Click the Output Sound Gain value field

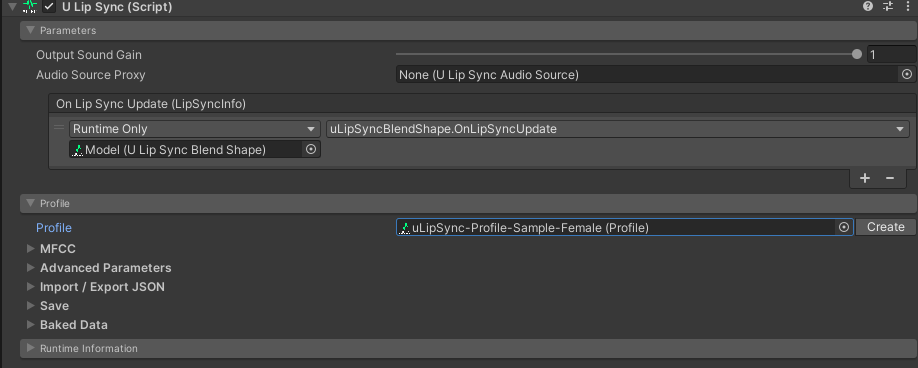(x=892, y=54)
